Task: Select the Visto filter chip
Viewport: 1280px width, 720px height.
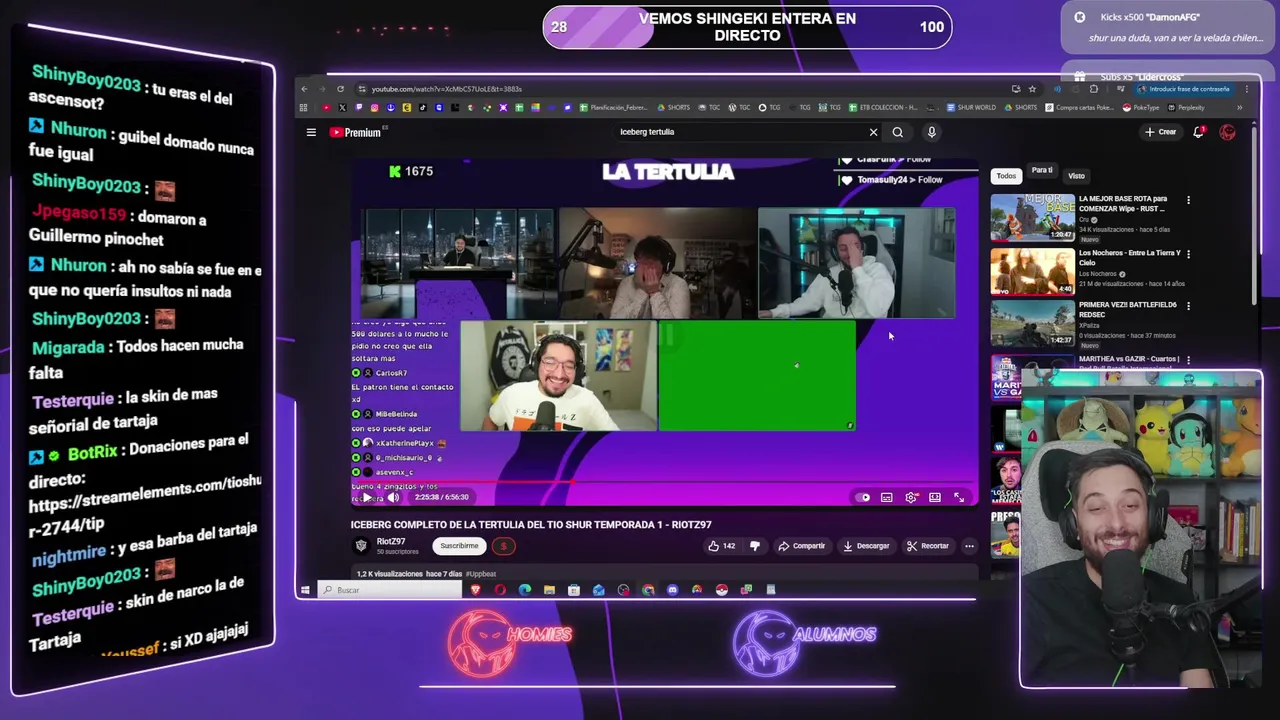Action: (1076, 176)
